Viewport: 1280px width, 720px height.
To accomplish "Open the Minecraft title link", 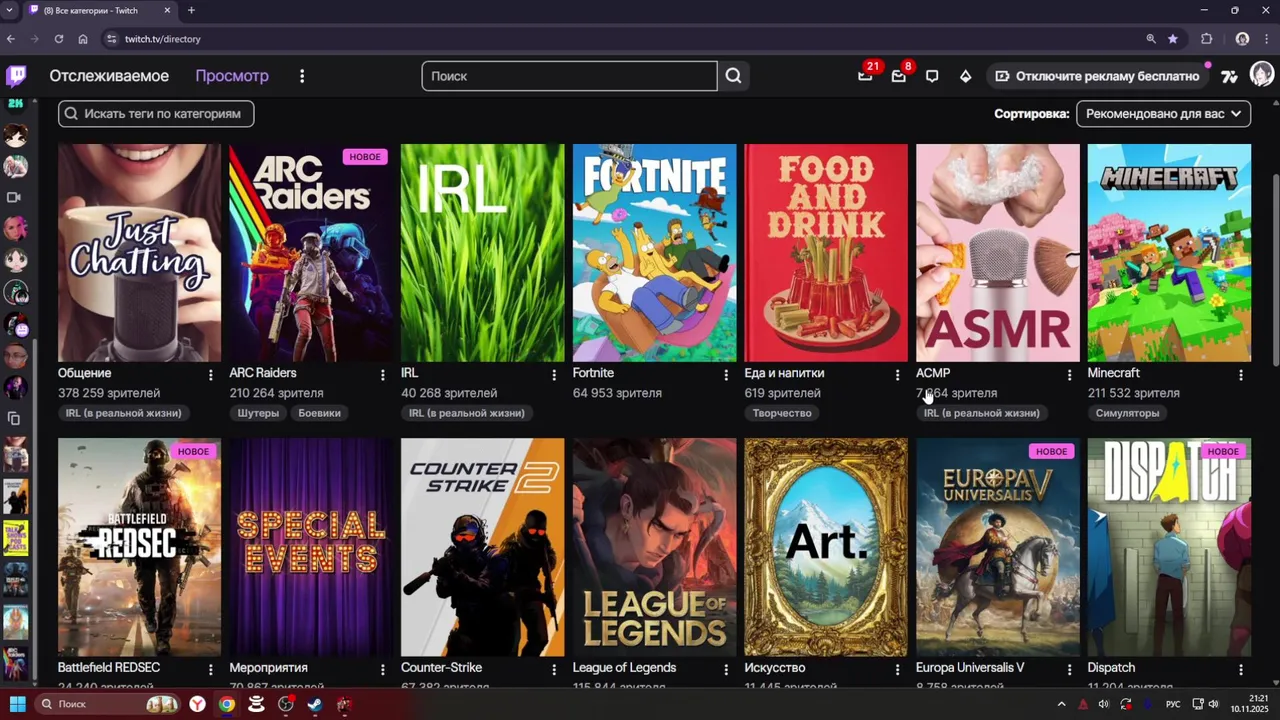I will point(1114,373).
